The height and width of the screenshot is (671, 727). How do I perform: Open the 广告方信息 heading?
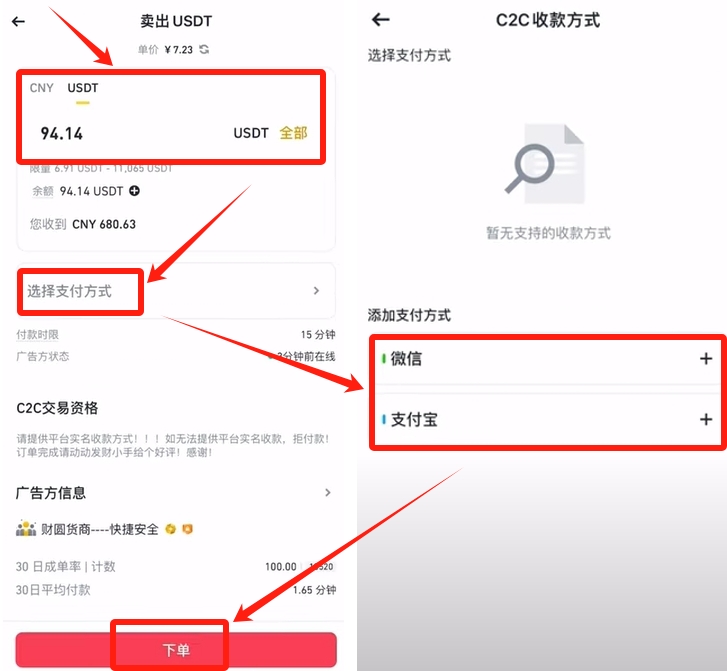click(51, 492)
